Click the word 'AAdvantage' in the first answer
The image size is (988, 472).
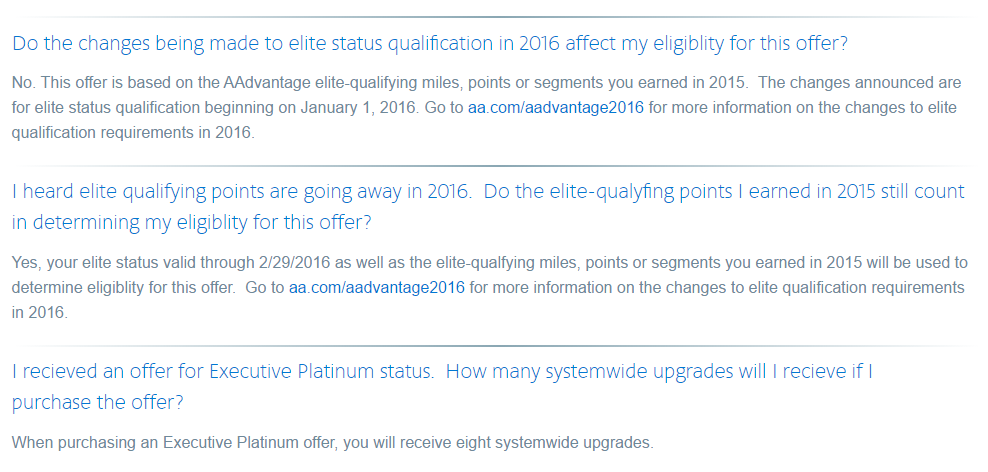262,83
